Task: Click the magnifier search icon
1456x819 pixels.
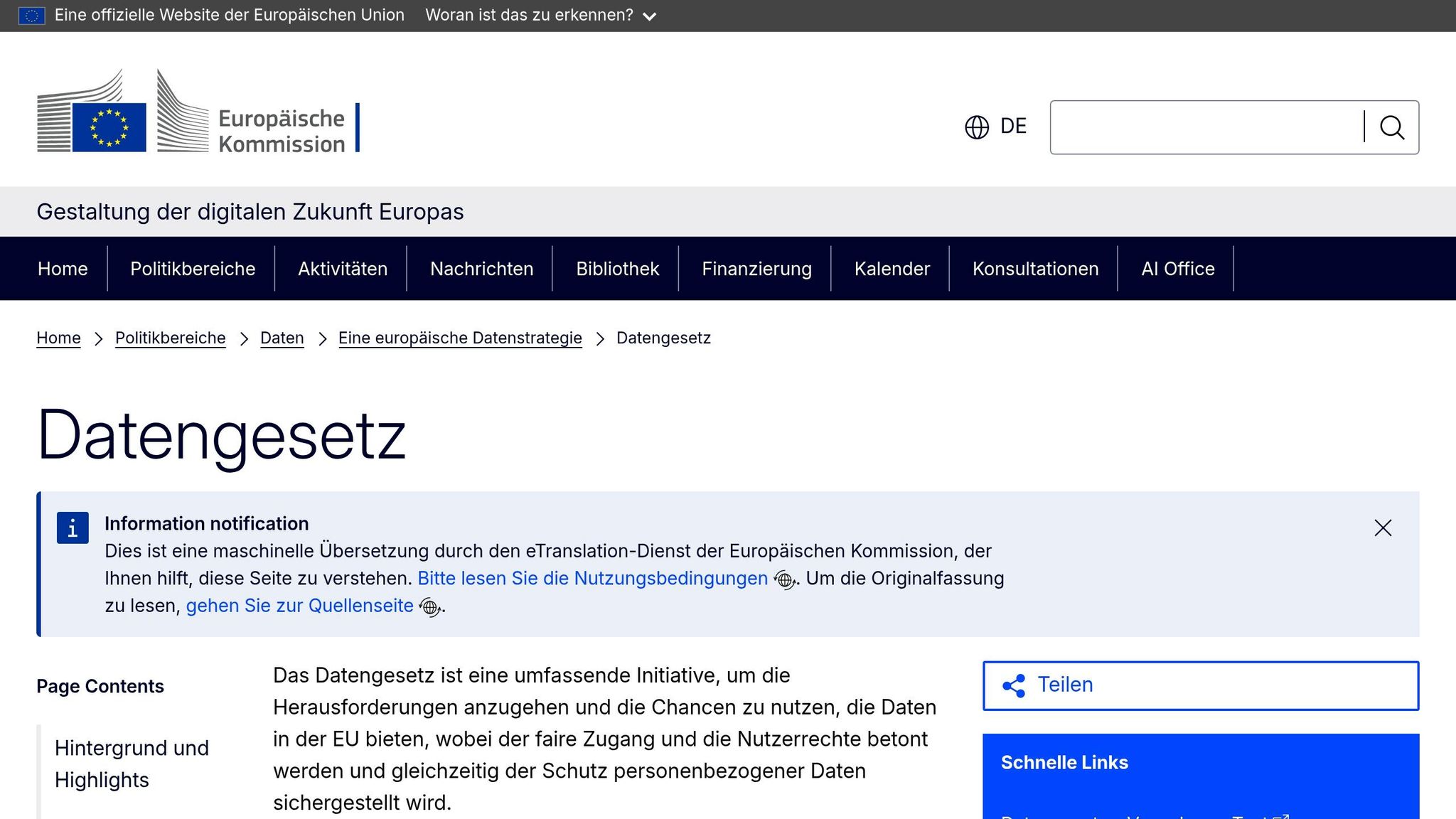Action: tap(1392, 127)
